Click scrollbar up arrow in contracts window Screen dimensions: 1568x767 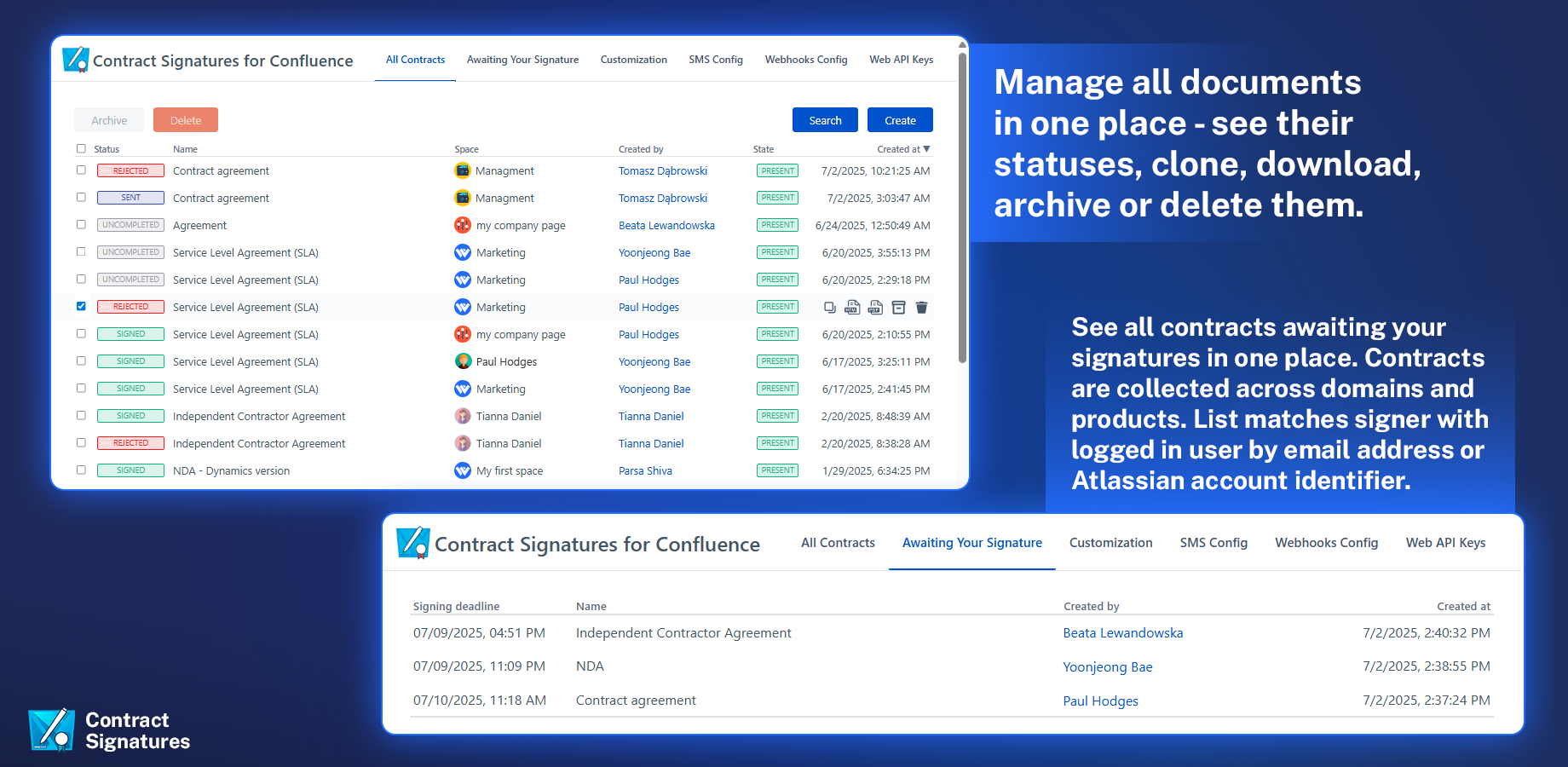(962, 45)
